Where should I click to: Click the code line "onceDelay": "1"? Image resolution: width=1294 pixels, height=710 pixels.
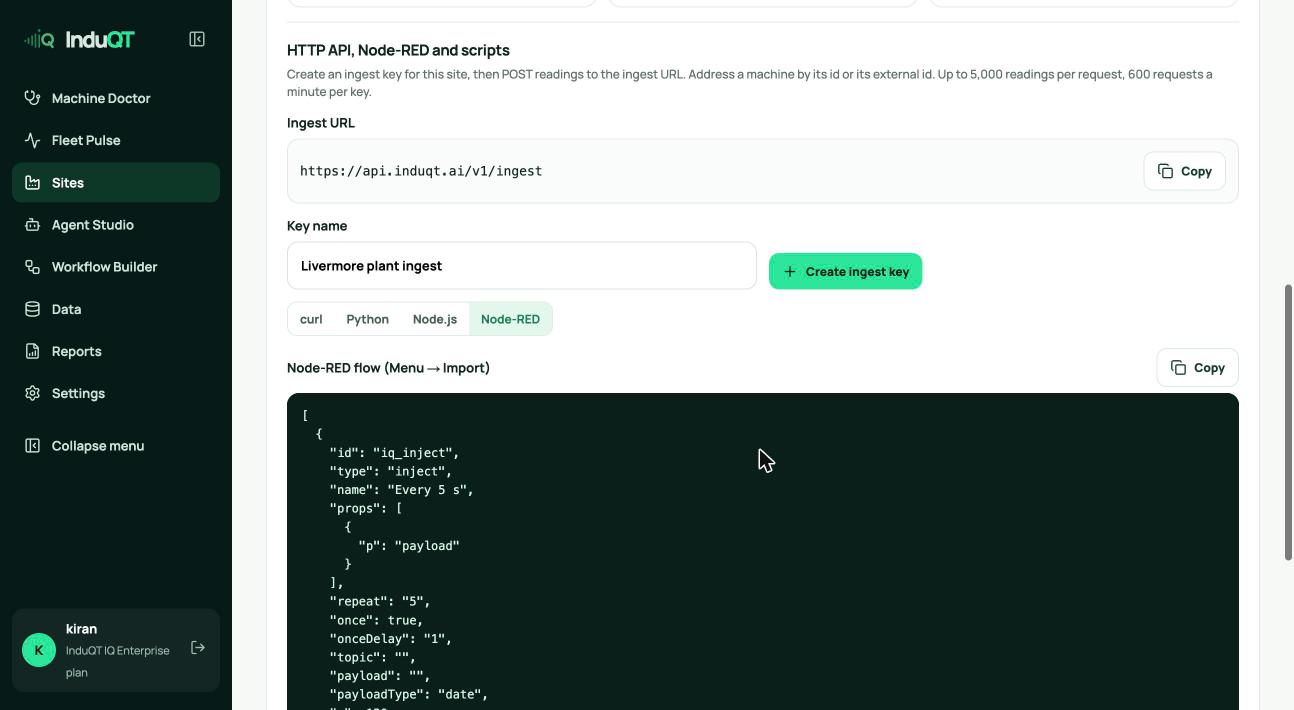click(x=390, y=639)
